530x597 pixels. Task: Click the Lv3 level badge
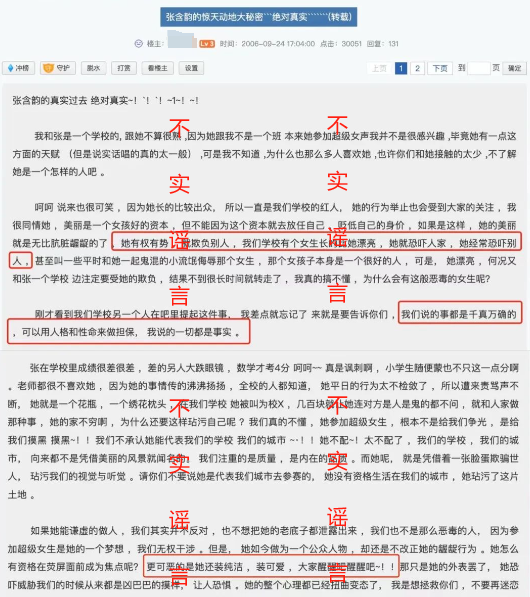coord(207,44)
